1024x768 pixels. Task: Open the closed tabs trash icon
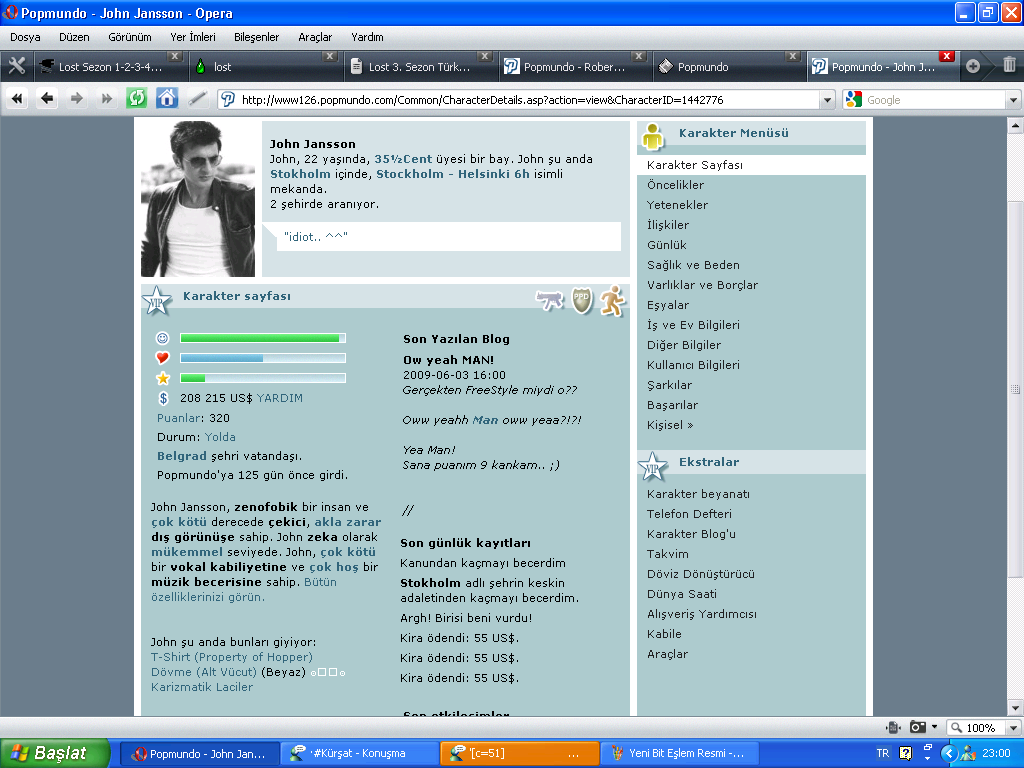[1009, 65]
